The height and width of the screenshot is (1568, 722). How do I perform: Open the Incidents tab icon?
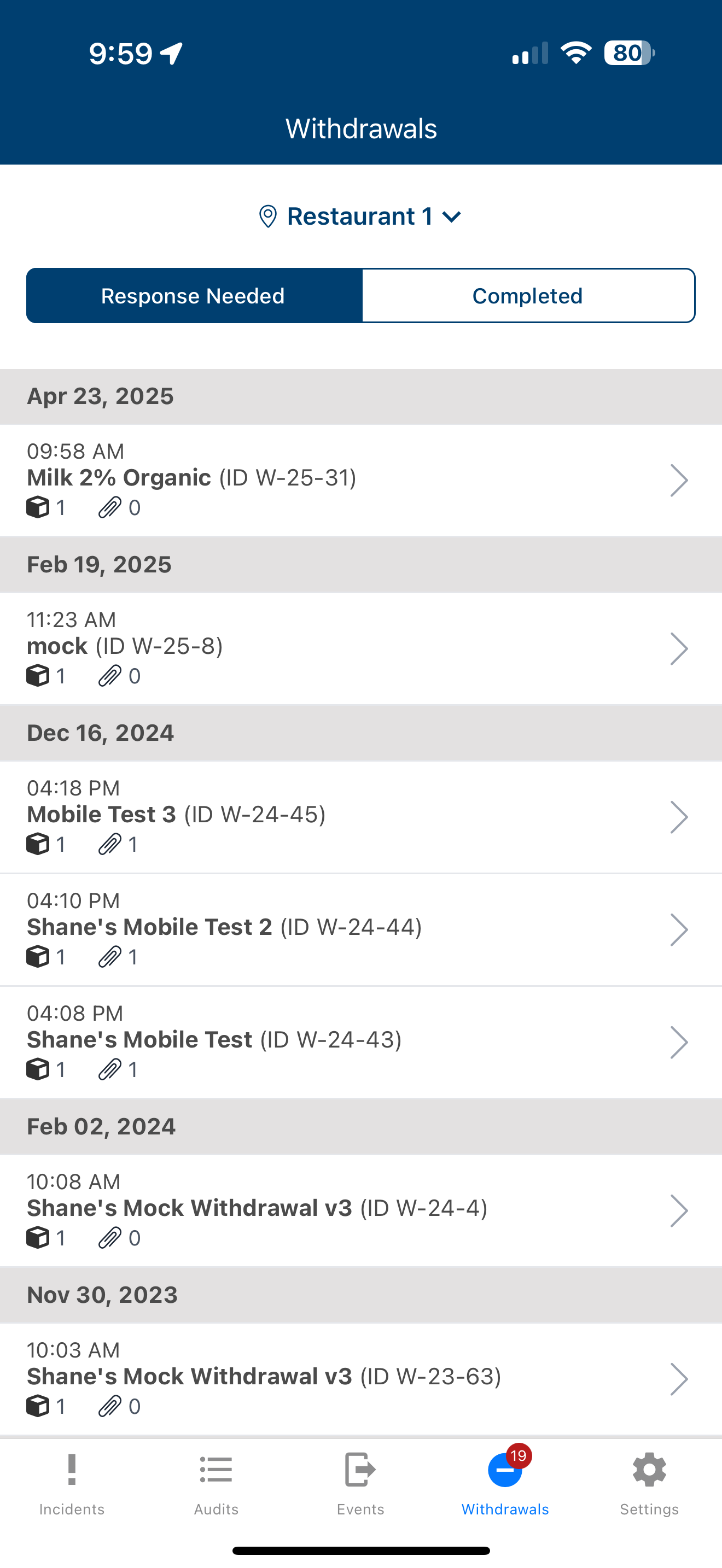[72, 1470]
